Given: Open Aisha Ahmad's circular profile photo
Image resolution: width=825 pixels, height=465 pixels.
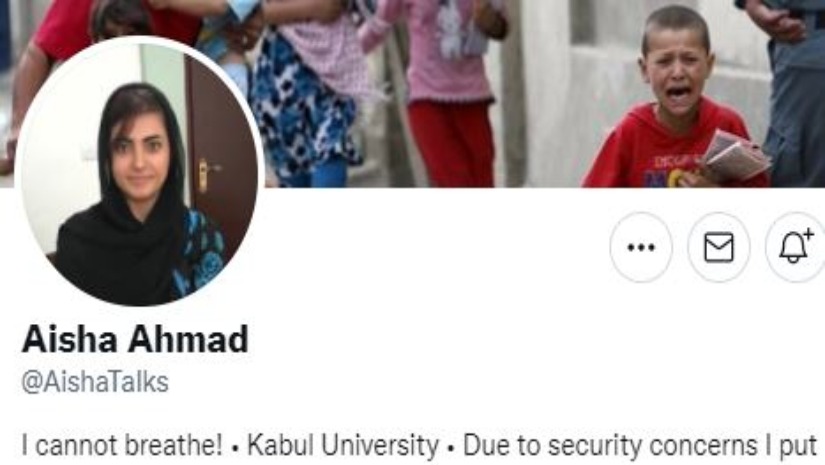Looking at the screenshot, I should coord(139,171).
